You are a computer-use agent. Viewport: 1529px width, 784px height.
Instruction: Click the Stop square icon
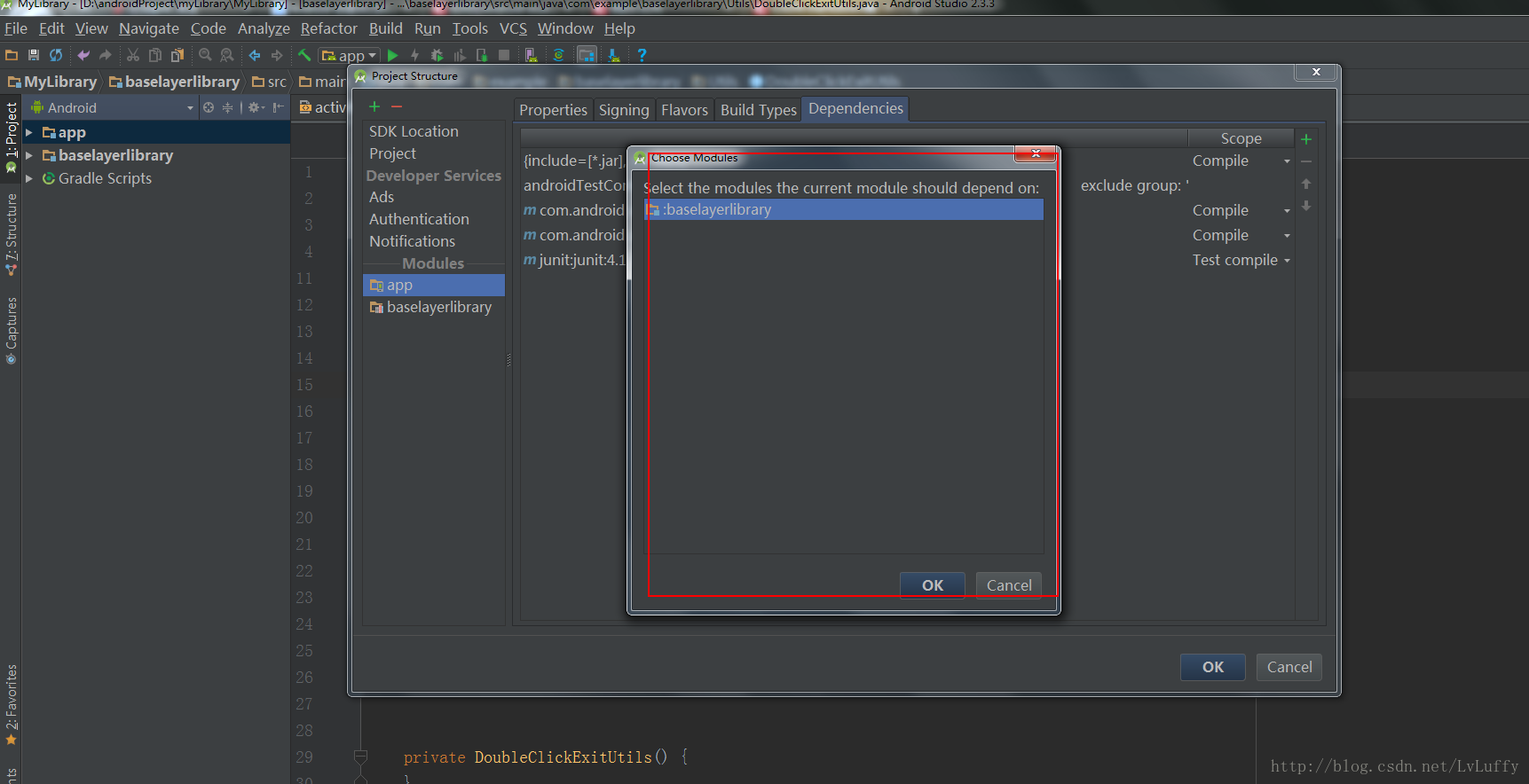coord(504,55)
